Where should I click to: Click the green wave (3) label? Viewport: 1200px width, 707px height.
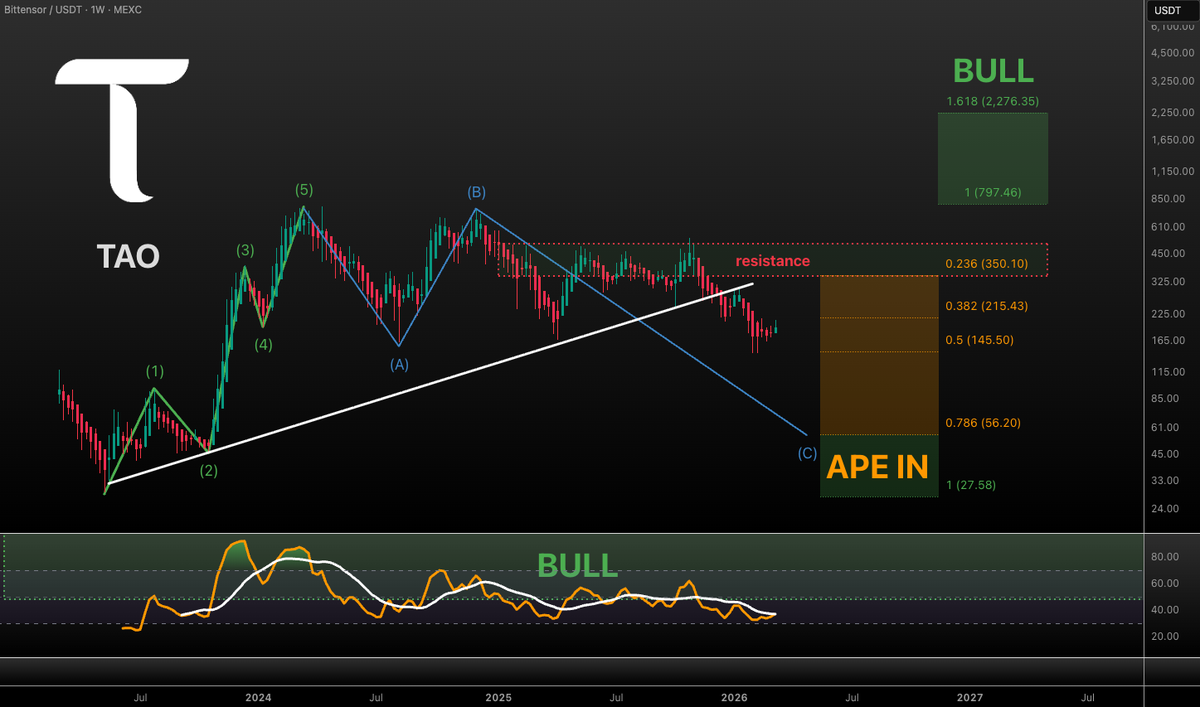coord(246,249)
